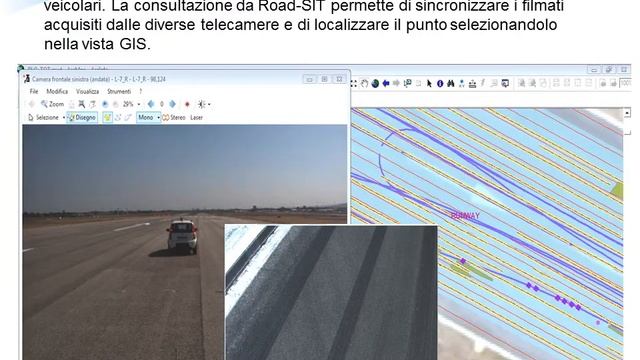Expand the Selezione dropdown arrow

(x=64, y=118)
